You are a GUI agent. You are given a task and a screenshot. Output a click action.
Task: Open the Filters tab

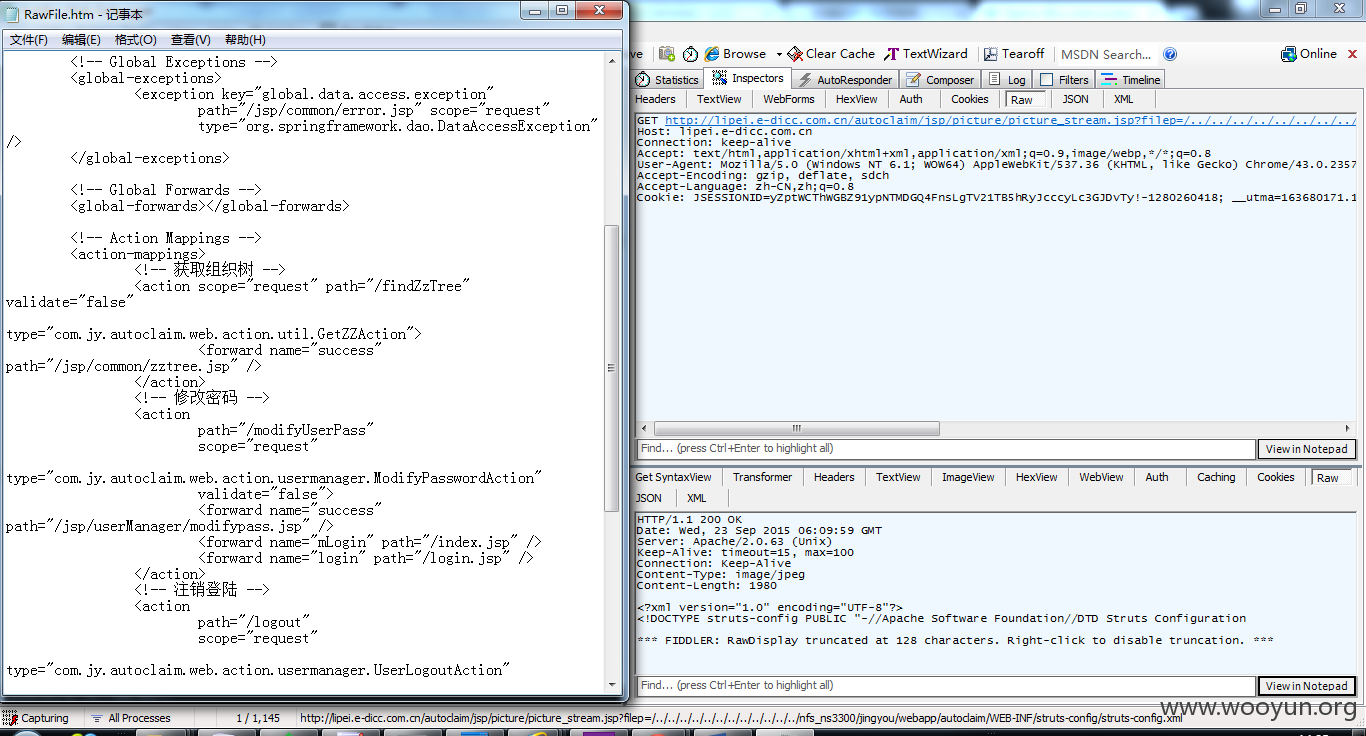click(x=1064, y=80)
